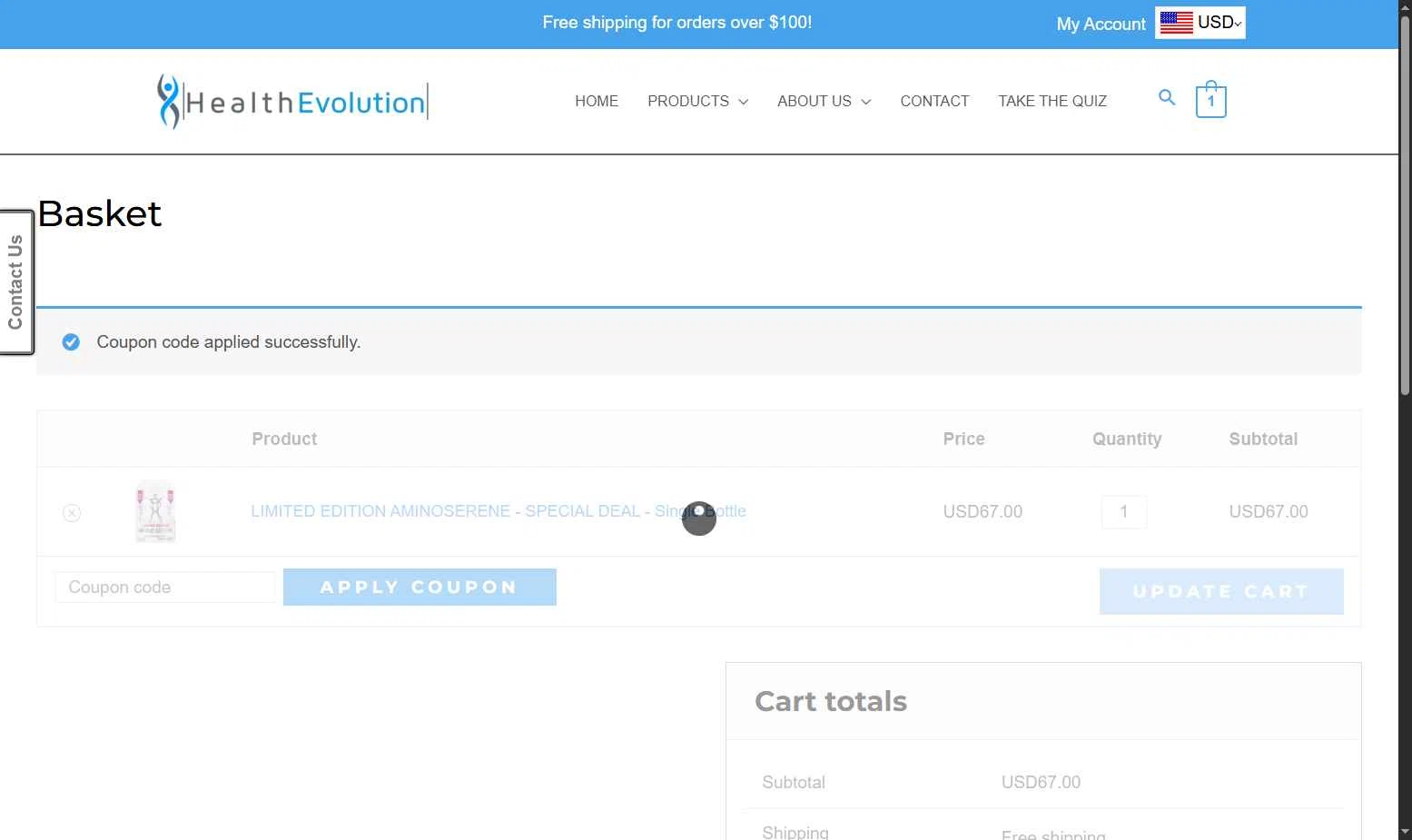Open the Contact Us side tab

(16, 282)
